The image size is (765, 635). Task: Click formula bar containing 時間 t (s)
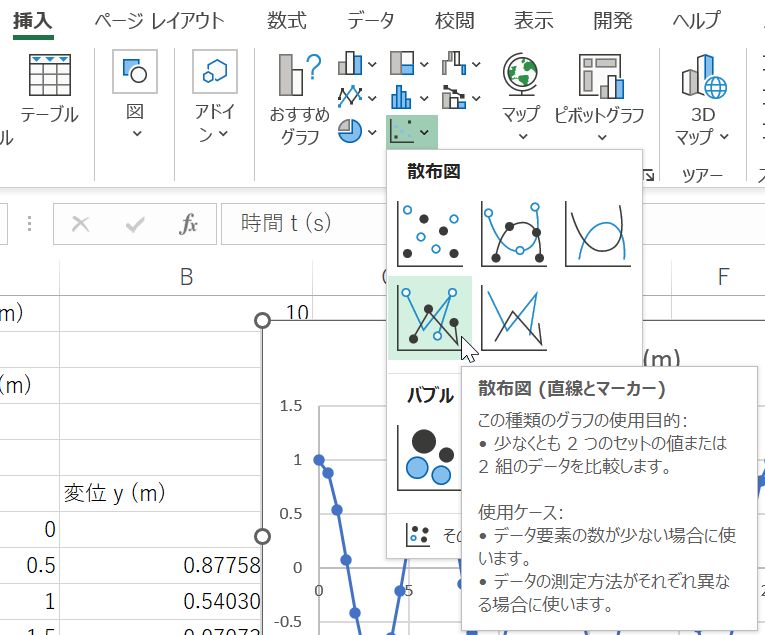click(303, 224)
